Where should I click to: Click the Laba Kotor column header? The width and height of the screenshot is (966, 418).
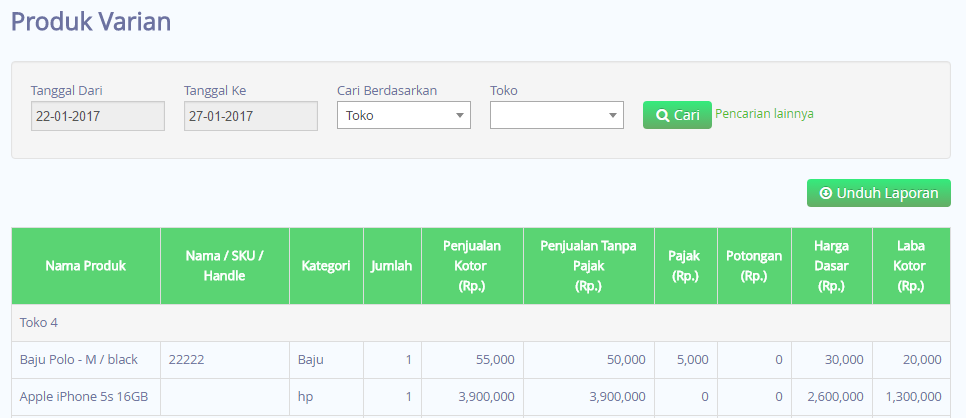click(911, 266)
